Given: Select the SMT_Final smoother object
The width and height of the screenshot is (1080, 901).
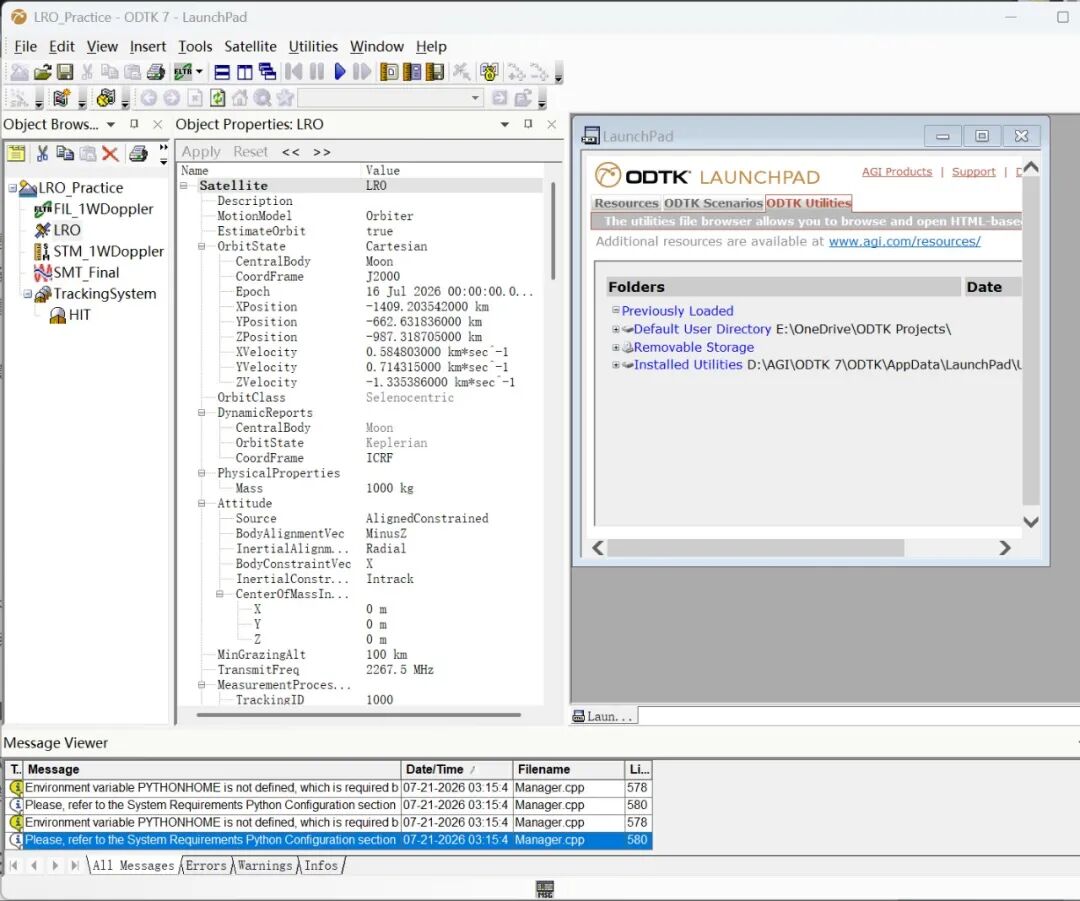Looking at the screenshot, I should tap(86, 273).
